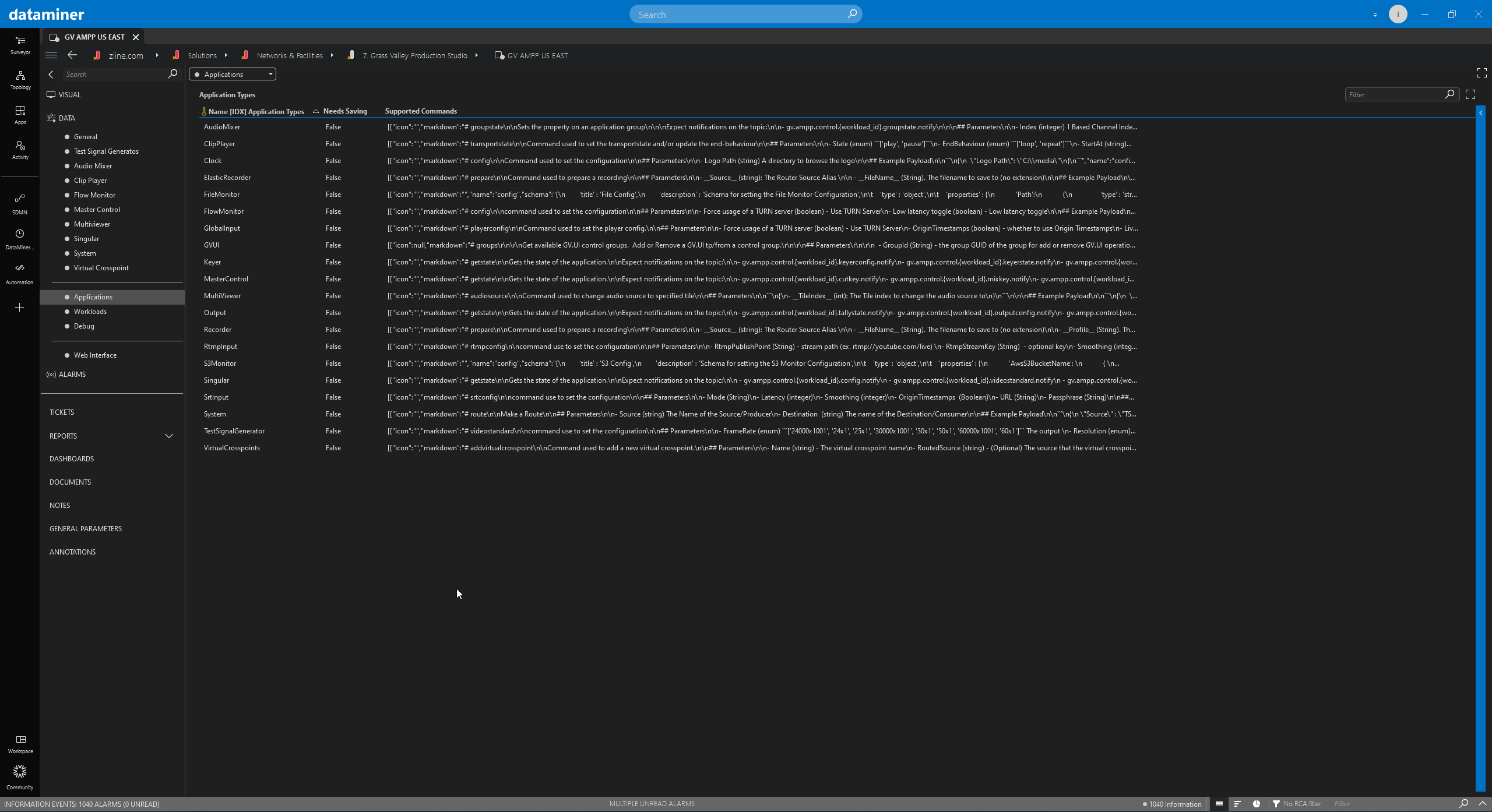Open the Applications page dropdown
The image size is (1492, 812).
click(233, 74)
